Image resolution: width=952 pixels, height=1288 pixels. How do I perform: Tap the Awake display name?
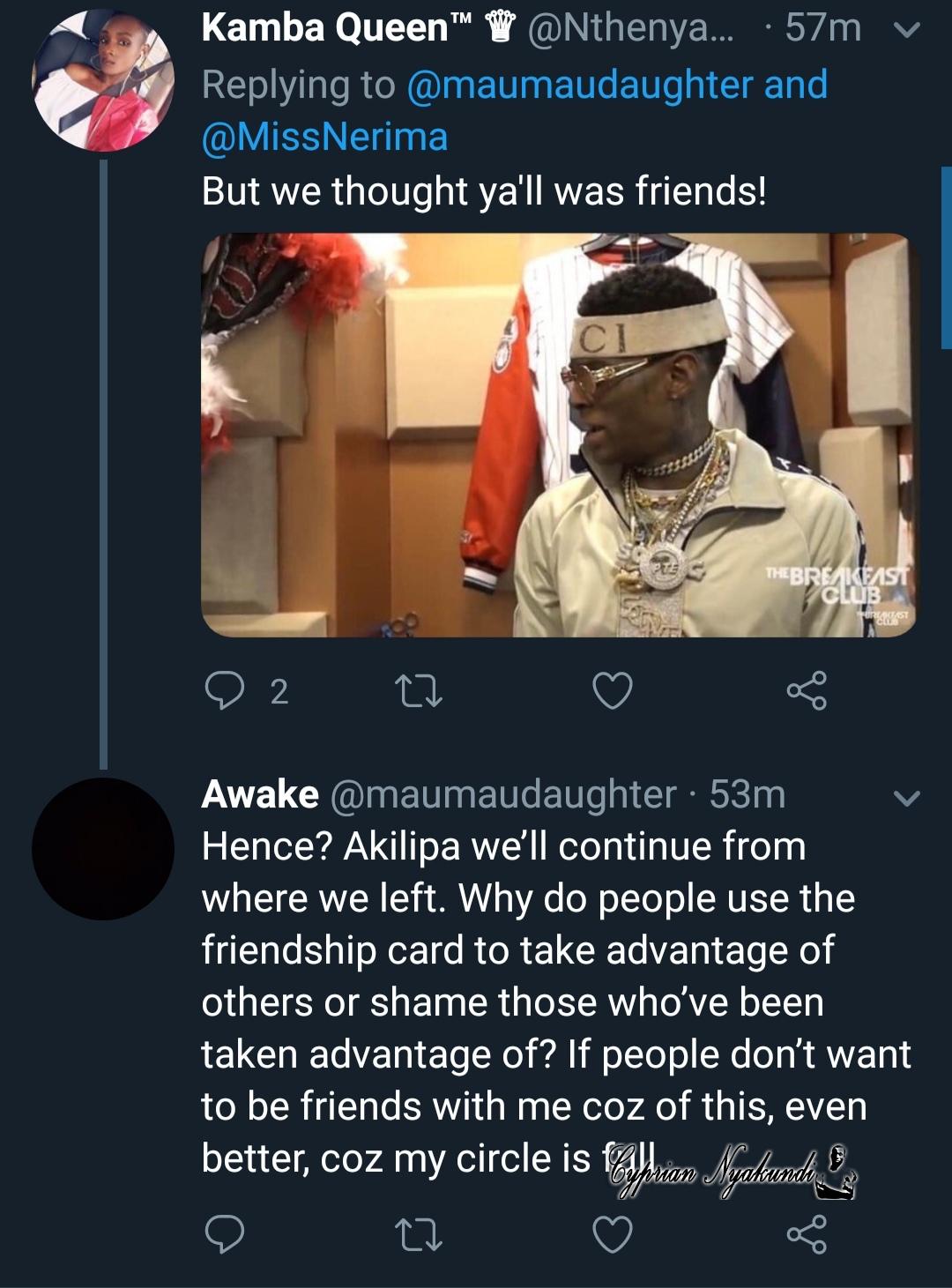260,795
